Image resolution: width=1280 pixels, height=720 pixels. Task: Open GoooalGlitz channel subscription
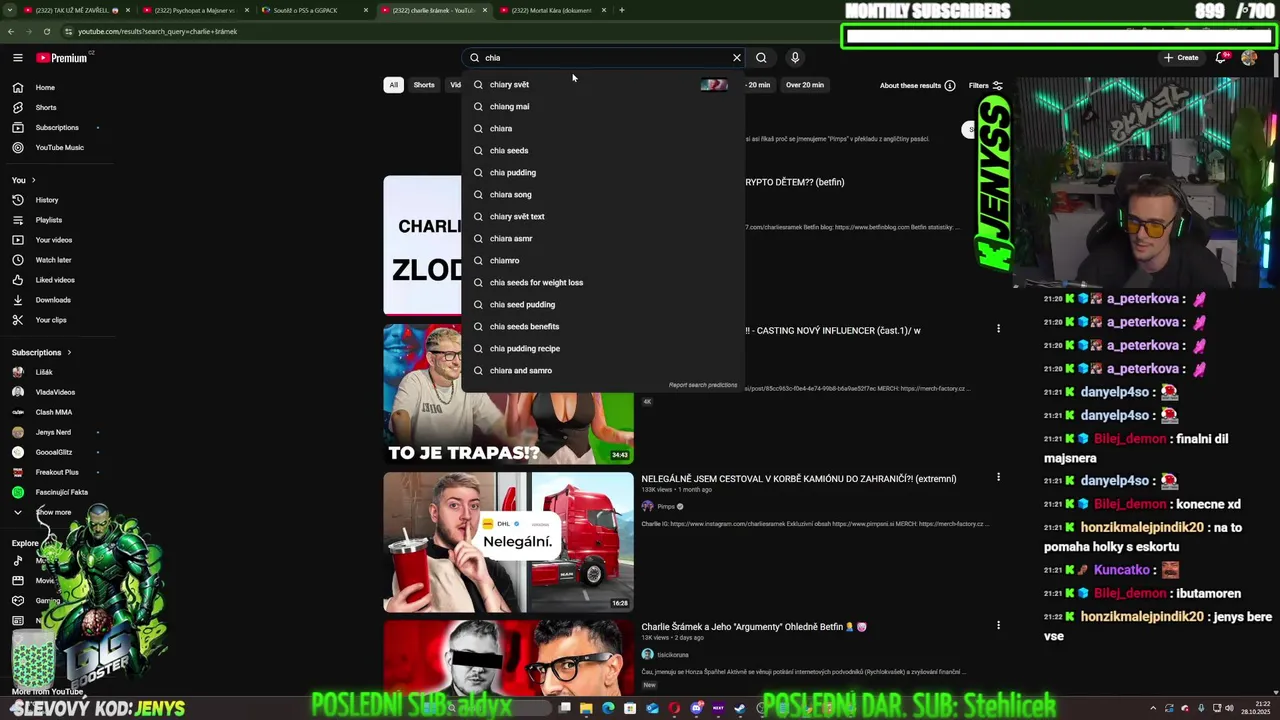[x=55, y=452]
